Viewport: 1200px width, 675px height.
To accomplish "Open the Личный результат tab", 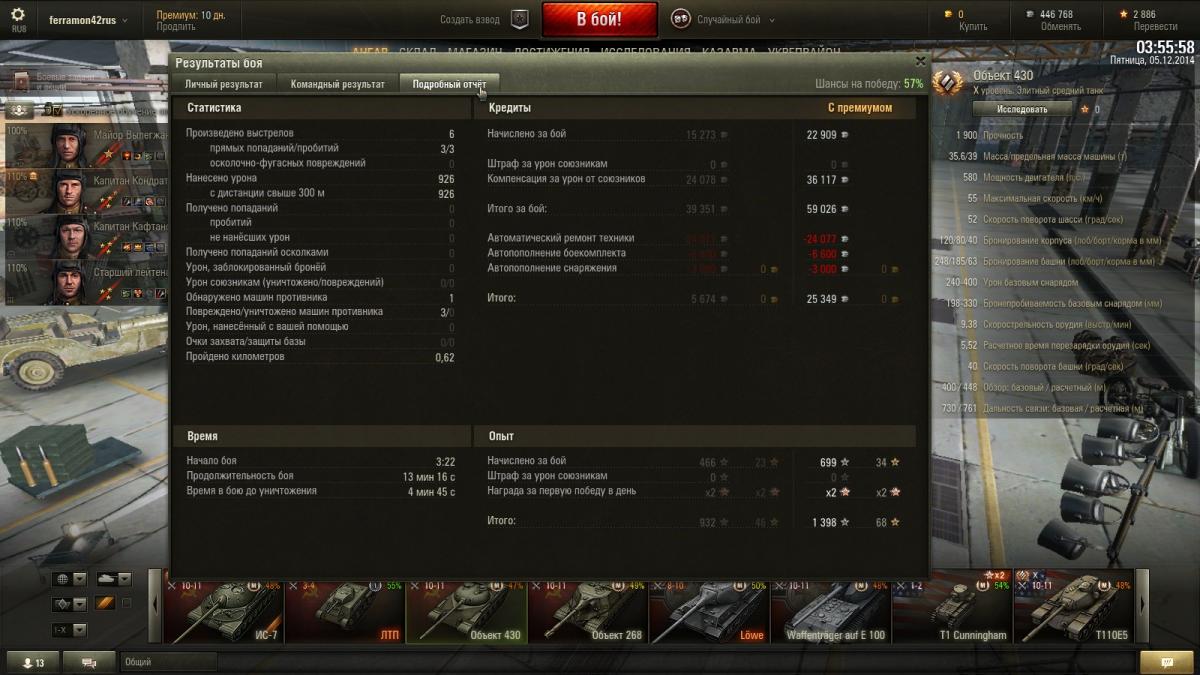I will [224, 84].
